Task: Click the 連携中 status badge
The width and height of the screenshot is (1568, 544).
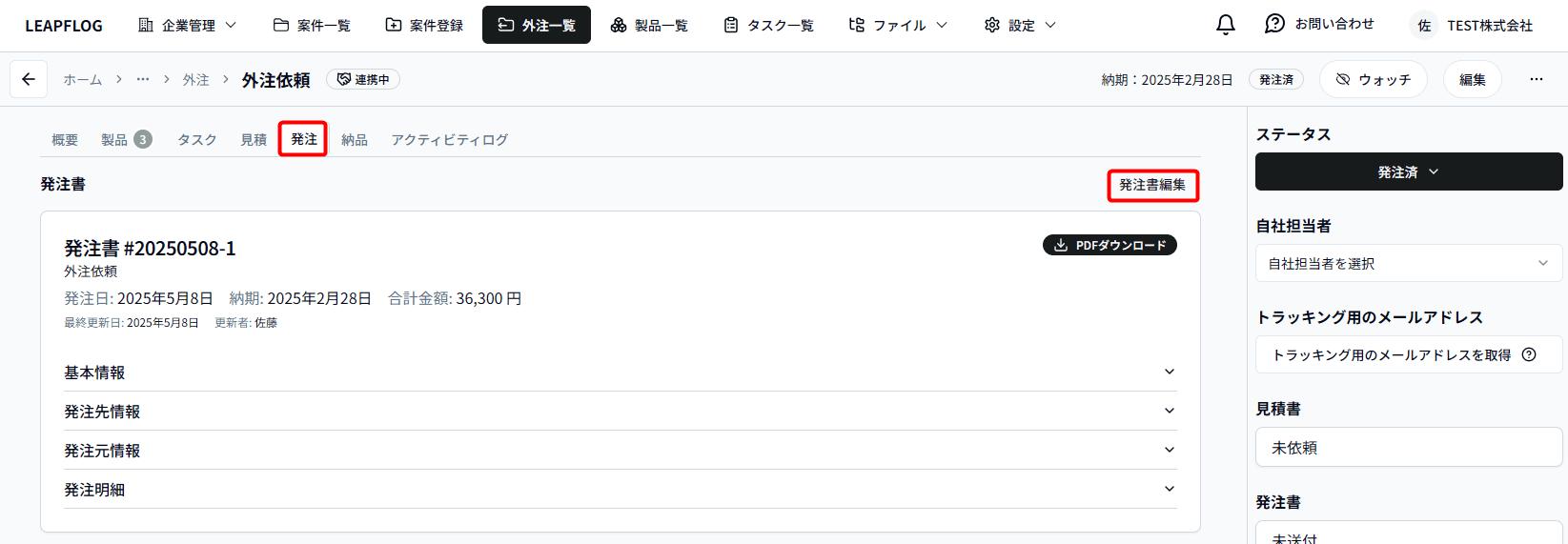Action: 363,79
